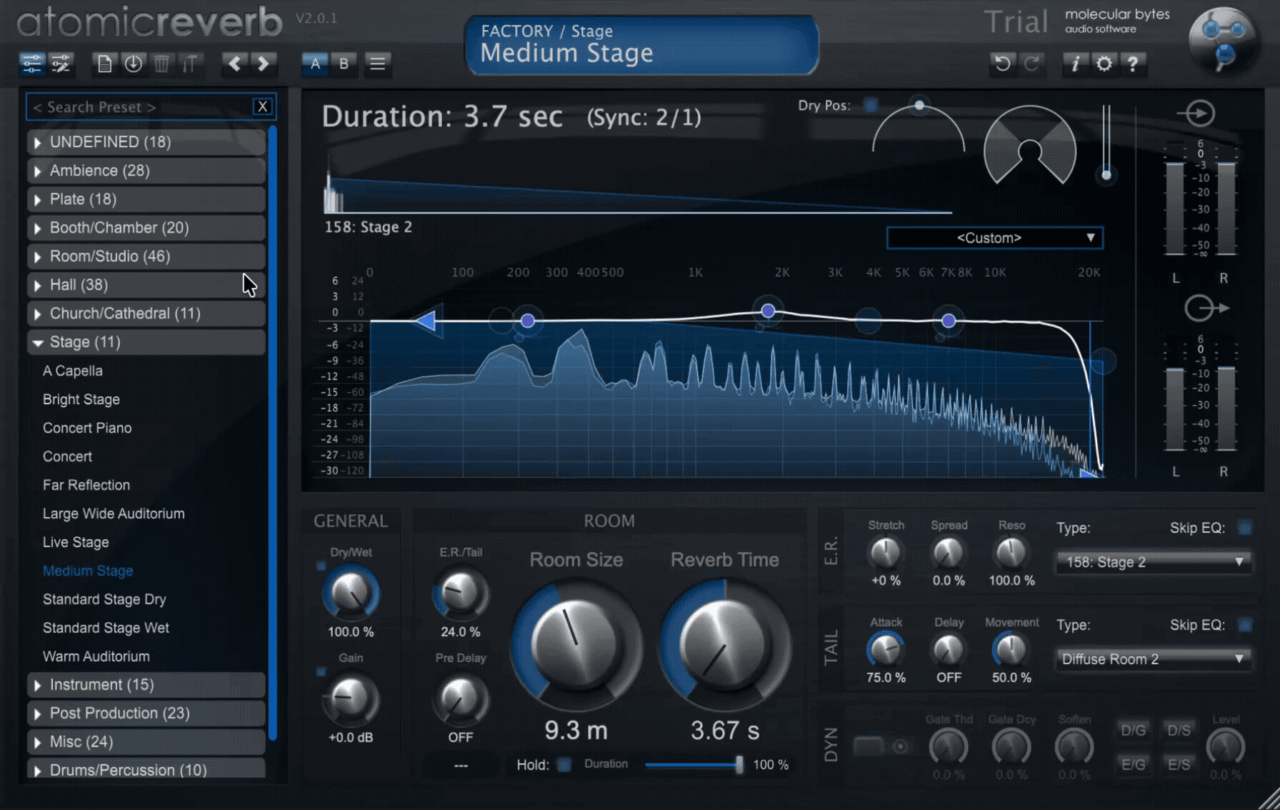1280x810 pixels.
Task: Select the EQ node near 200 Hz
Action: click(527, 321)
